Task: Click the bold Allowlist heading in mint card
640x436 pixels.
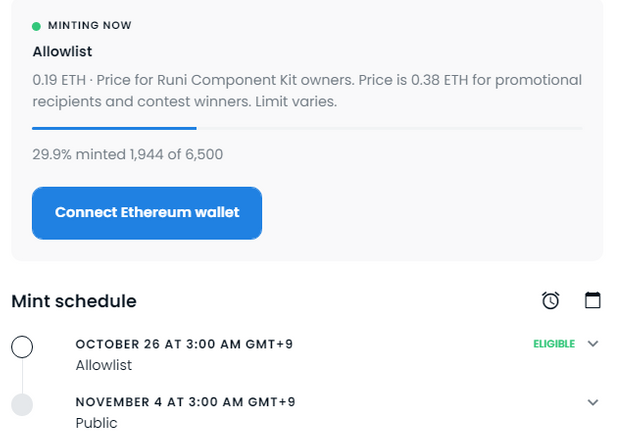Action: click(x=62, y=51)
